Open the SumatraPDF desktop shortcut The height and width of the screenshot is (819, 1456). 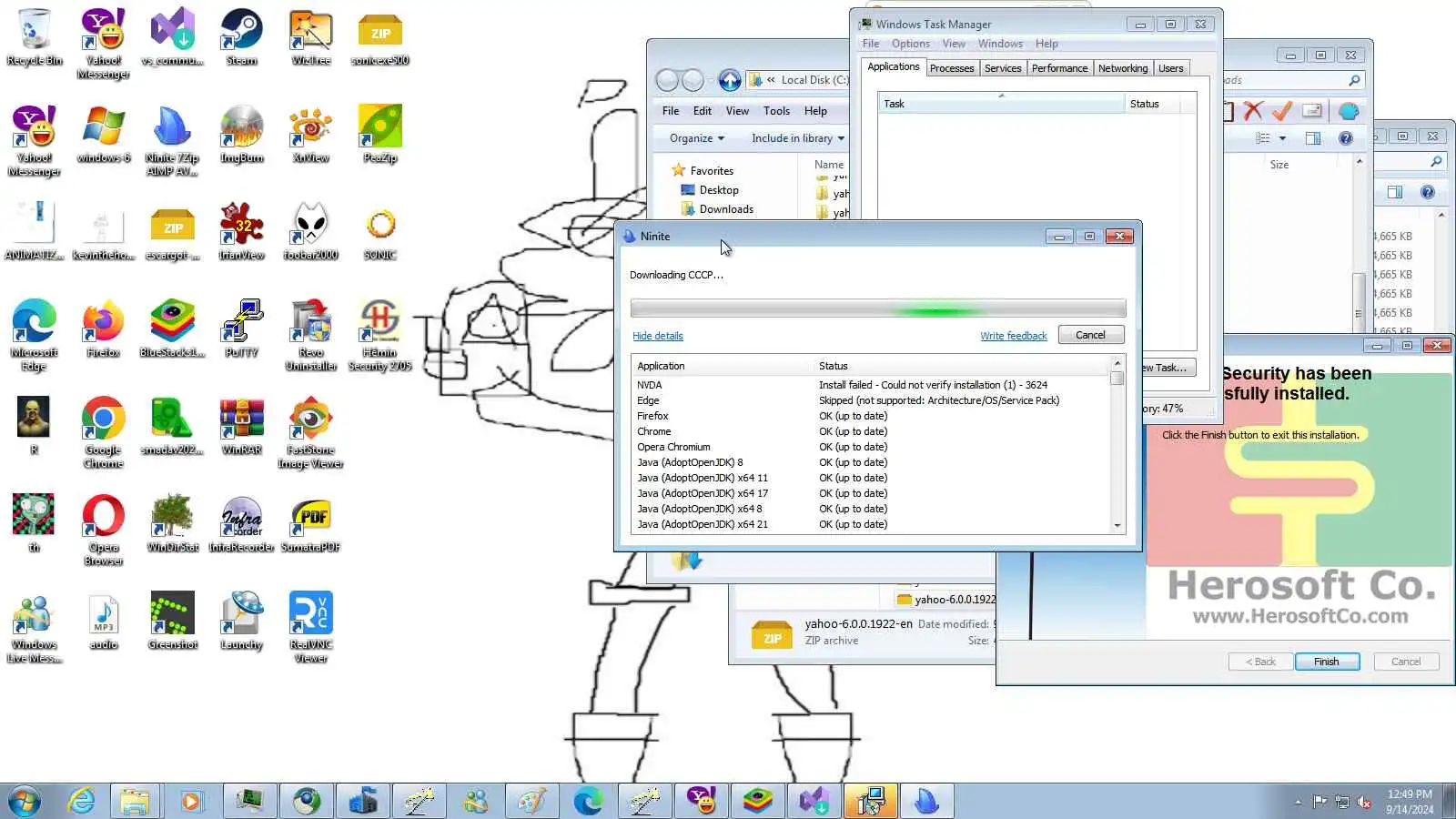pos(311,524)
